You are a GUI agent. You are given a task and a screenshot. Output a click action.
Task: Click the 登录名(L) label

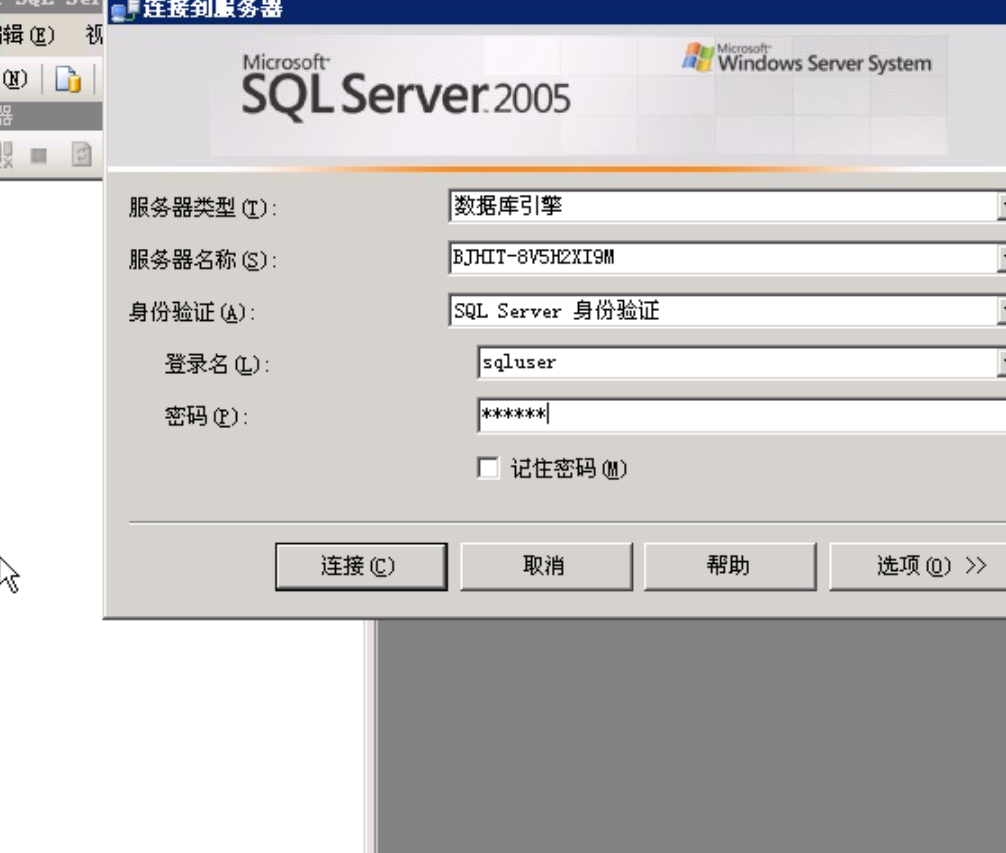(217, 364)
